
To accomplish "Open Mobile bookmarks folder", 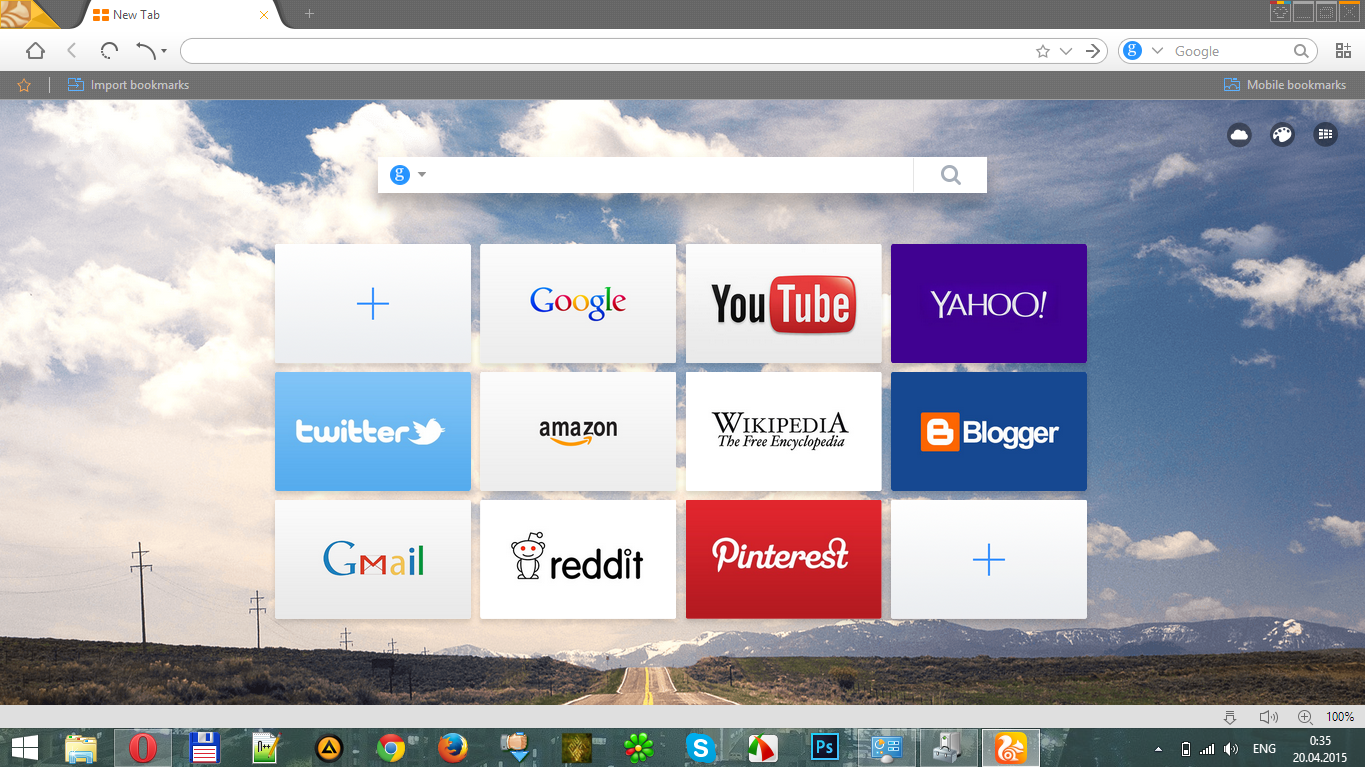I will (1285, 85).
